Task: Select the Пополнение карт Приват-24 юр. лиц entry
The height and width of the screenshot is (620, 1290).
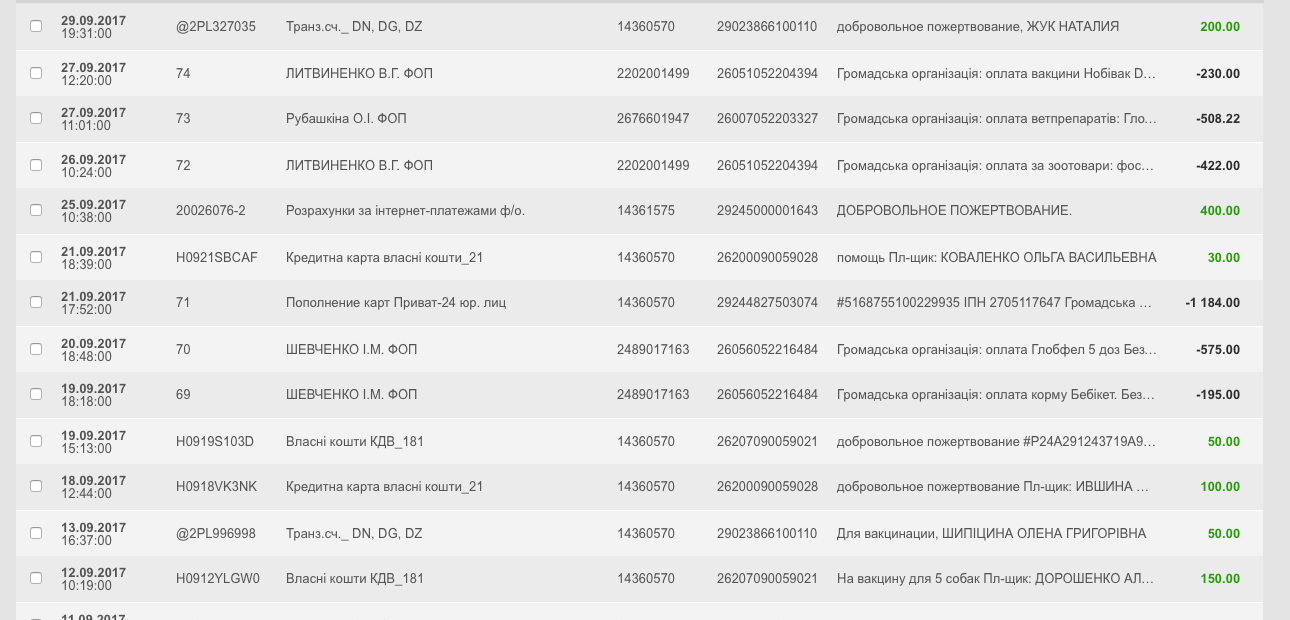Action: pyautogui.click(x=396, y=303)
